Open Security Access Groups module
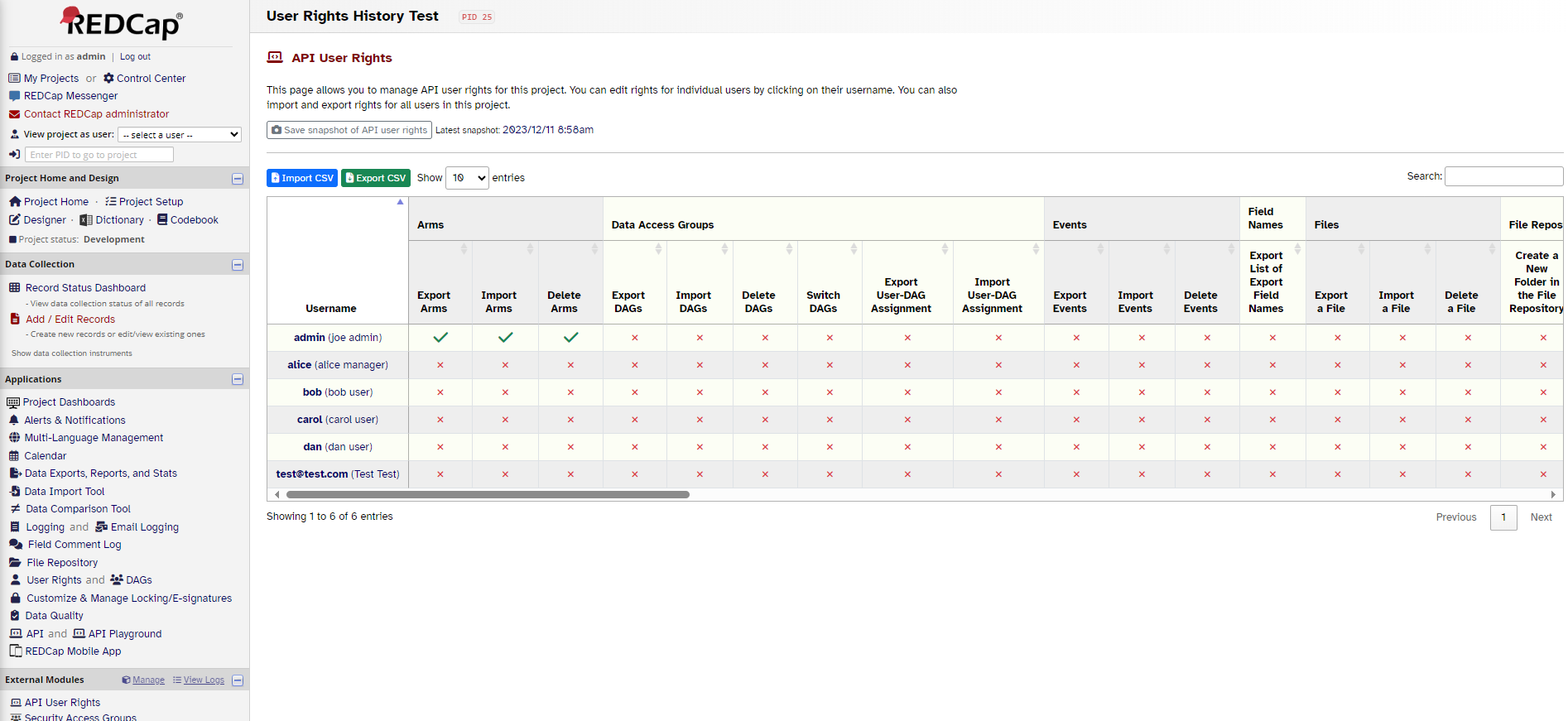 [80, 717]
